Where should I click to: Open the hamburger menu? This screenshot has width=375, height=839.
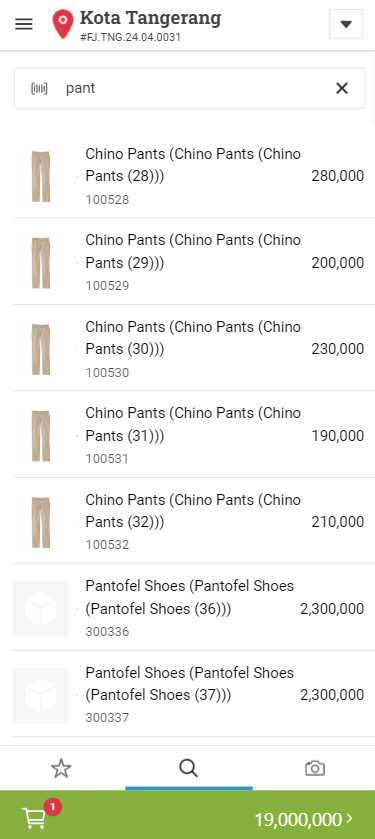pos(24,24)
